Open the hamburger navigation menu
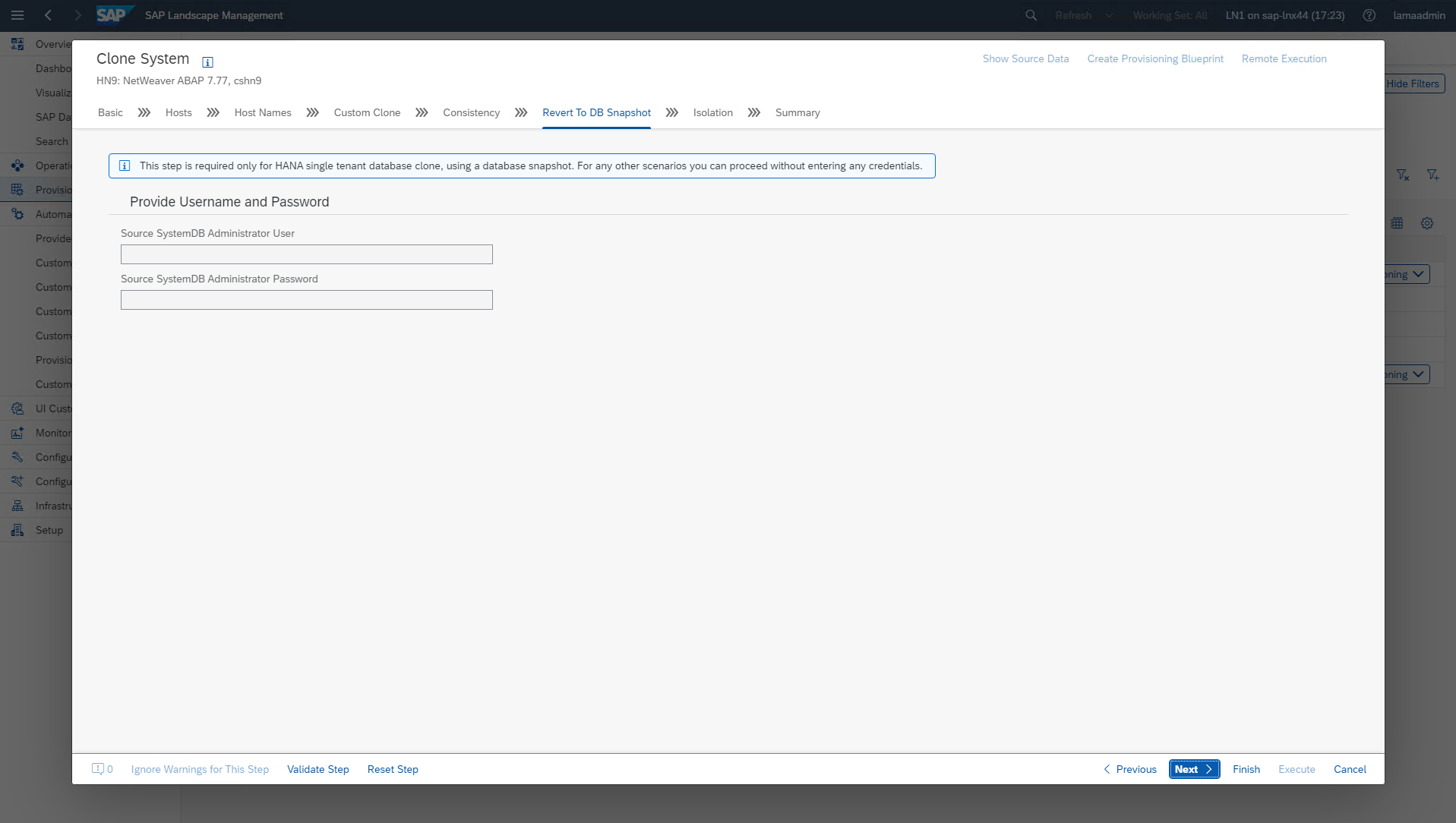1456x823 pixels. coord(17,15)
